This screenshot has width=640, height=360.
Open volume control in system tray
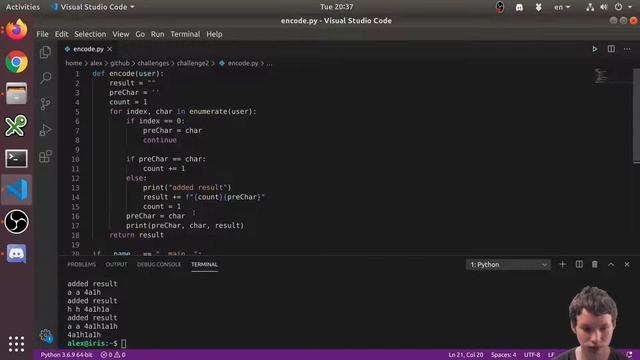tap(604, 7)
